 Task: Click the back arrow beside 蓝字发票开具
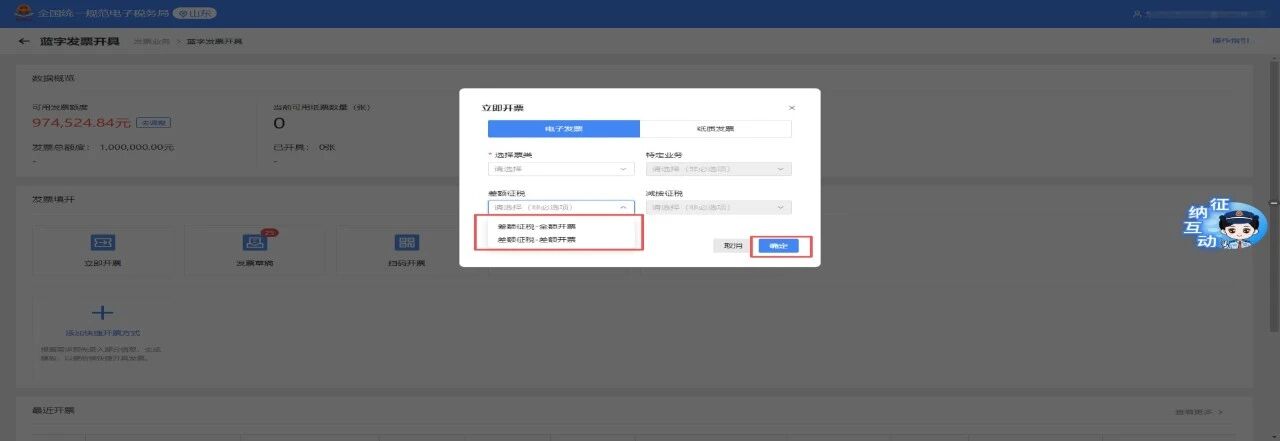[24, 41]
